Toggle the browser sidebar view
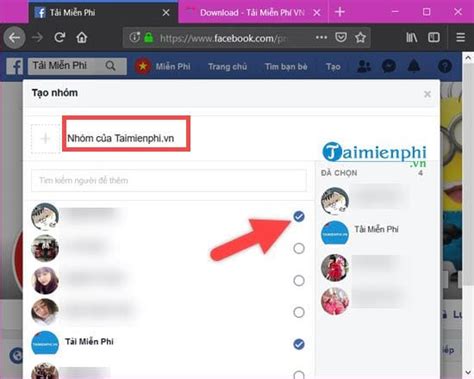 (434, 37)
